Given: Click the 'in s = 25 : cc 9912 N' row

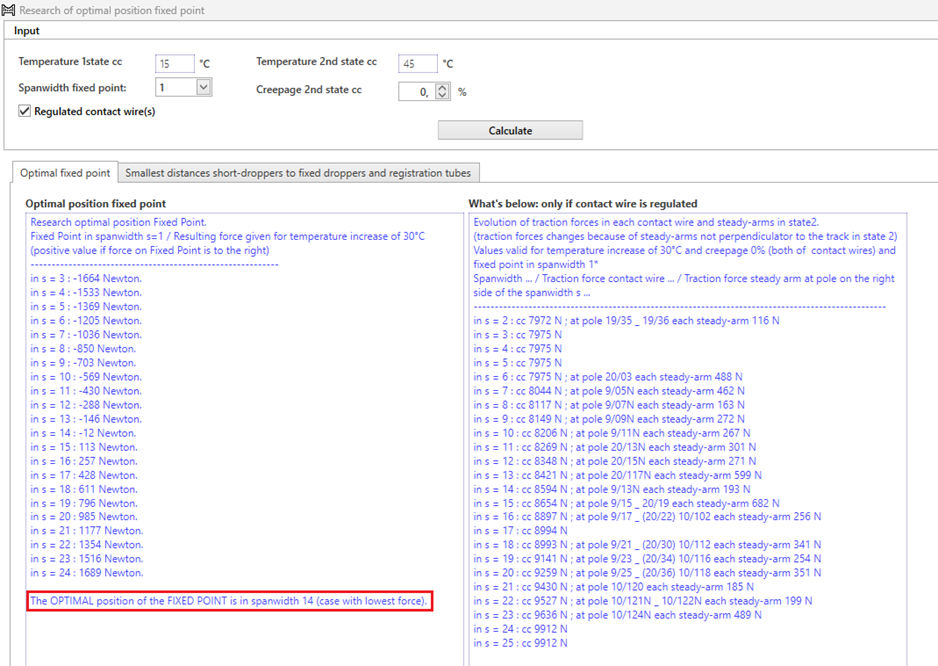Looking at the screenshot, I should coord(520,643).
